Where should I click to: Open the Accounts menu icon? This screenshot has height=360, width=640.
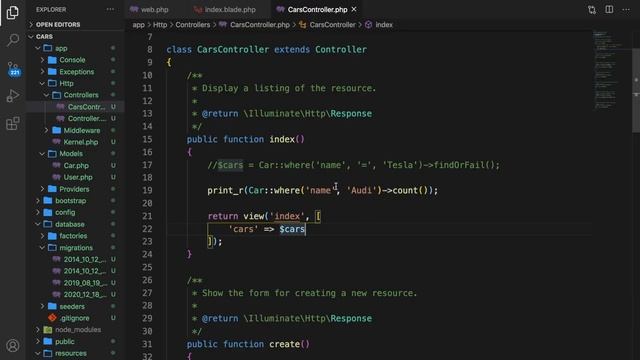point(13,345)
